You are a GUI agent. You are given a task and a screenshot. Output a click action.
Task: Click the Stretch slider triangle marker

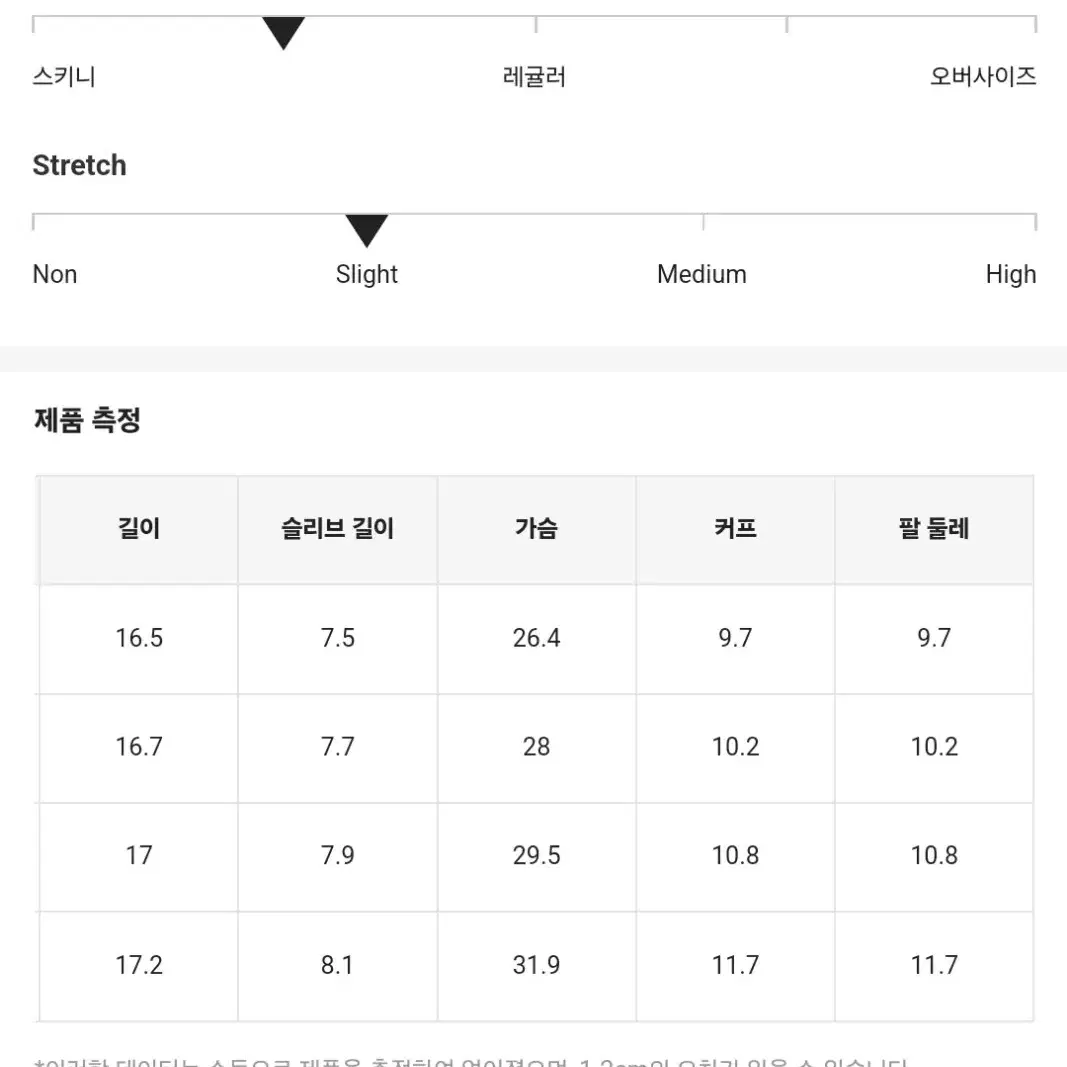[366, 231]
